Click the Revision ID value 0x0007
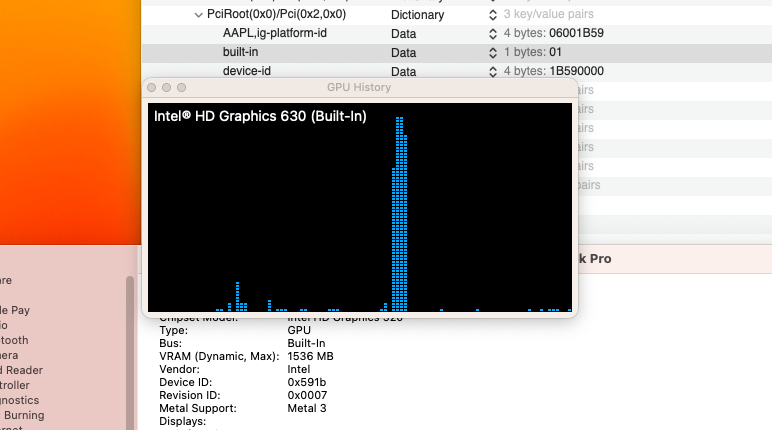 point(307,395)
